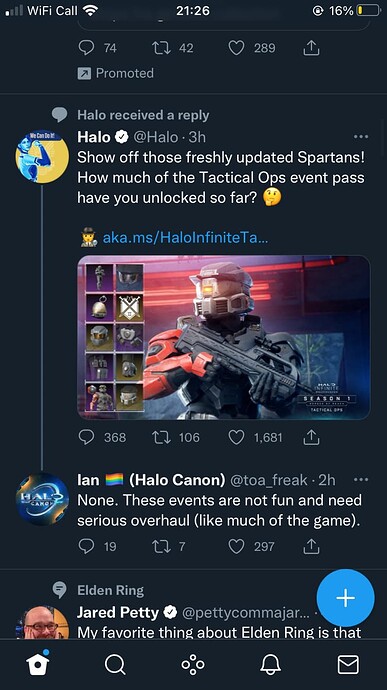The image size is (387, 690).
Task: Open reply to Ian's comment
Action: click(86, 546)
